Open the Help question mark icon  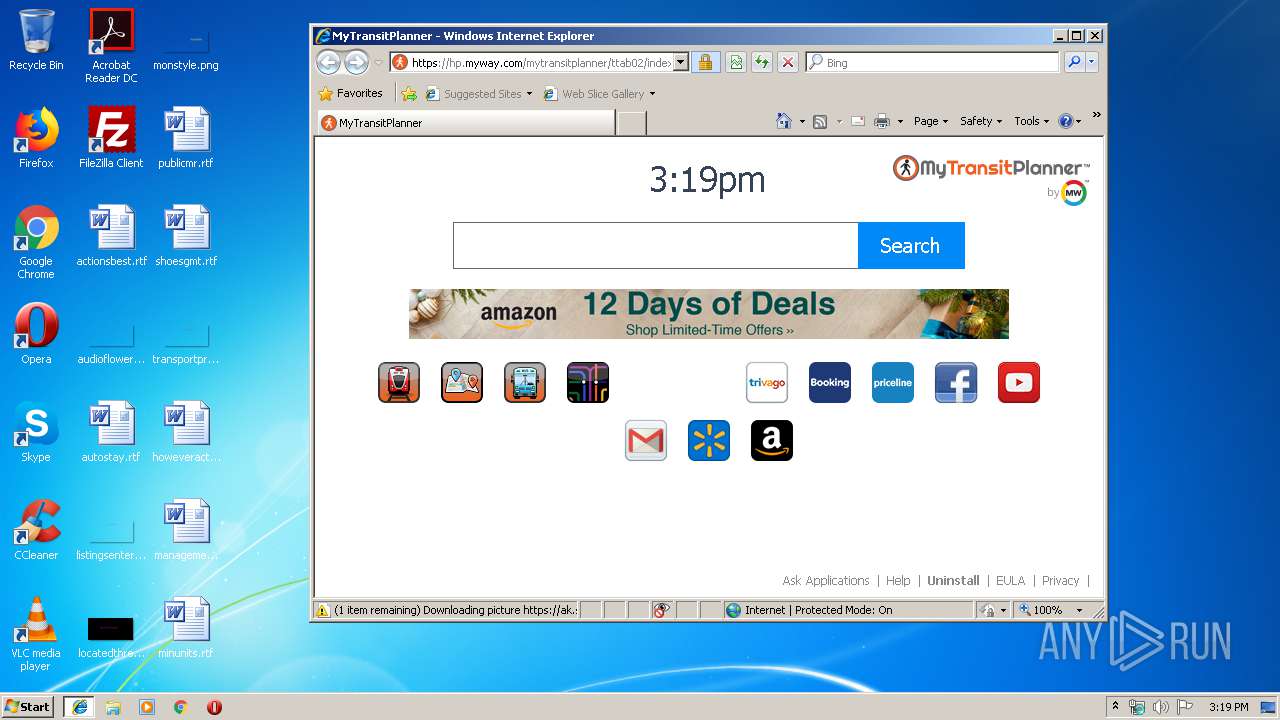tap(1065, 121)
